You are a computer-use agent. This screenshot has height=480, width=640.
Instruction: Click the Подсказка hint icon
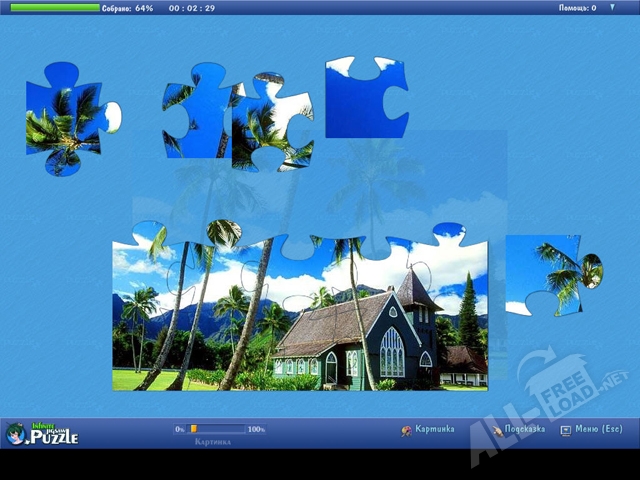click(496, 430)
